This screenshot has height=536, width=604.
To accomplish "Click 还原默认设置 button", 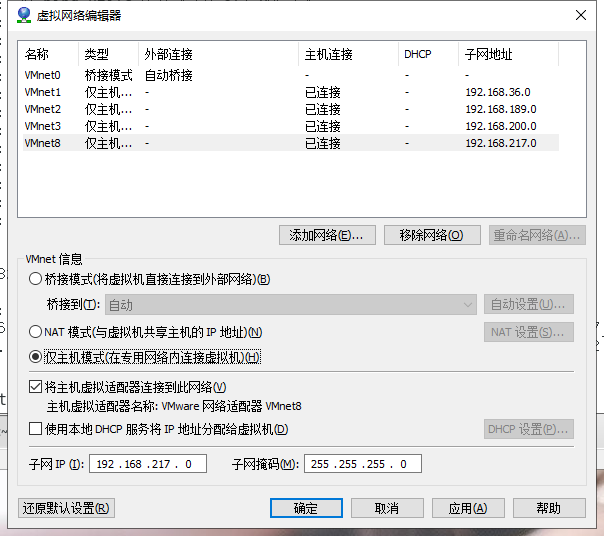I will 66,508.
